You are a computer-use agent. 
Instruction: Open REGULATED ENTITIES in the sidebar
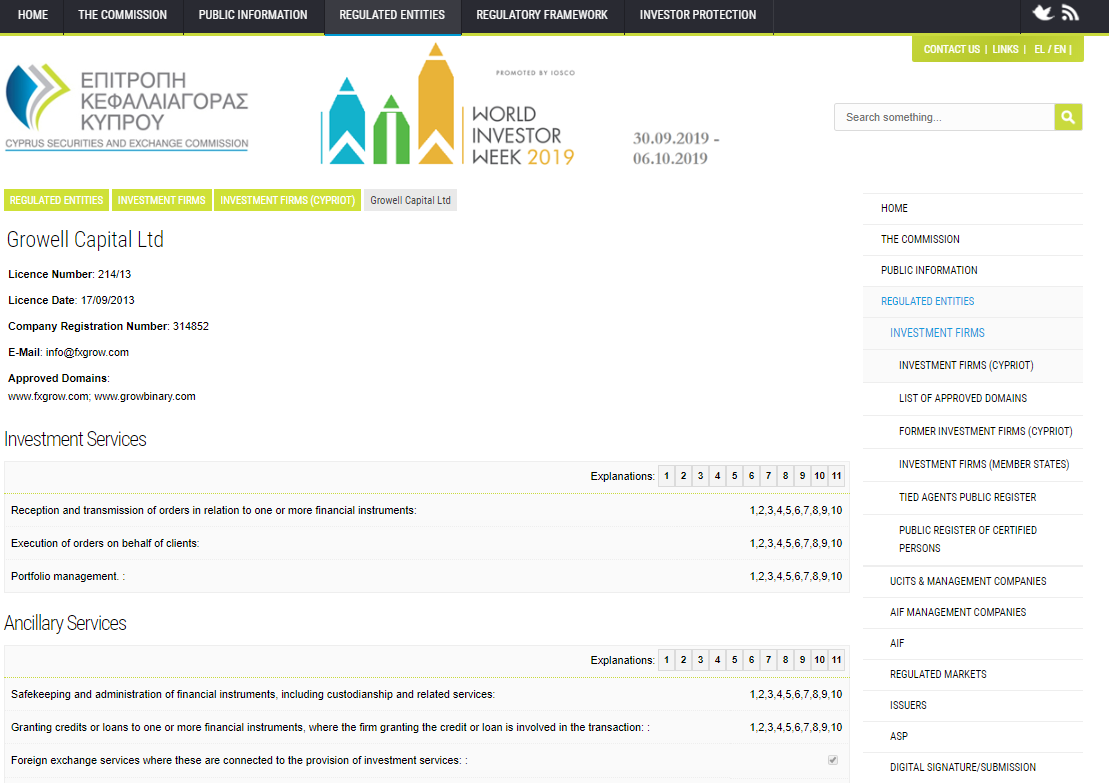[x=972, y=302]
